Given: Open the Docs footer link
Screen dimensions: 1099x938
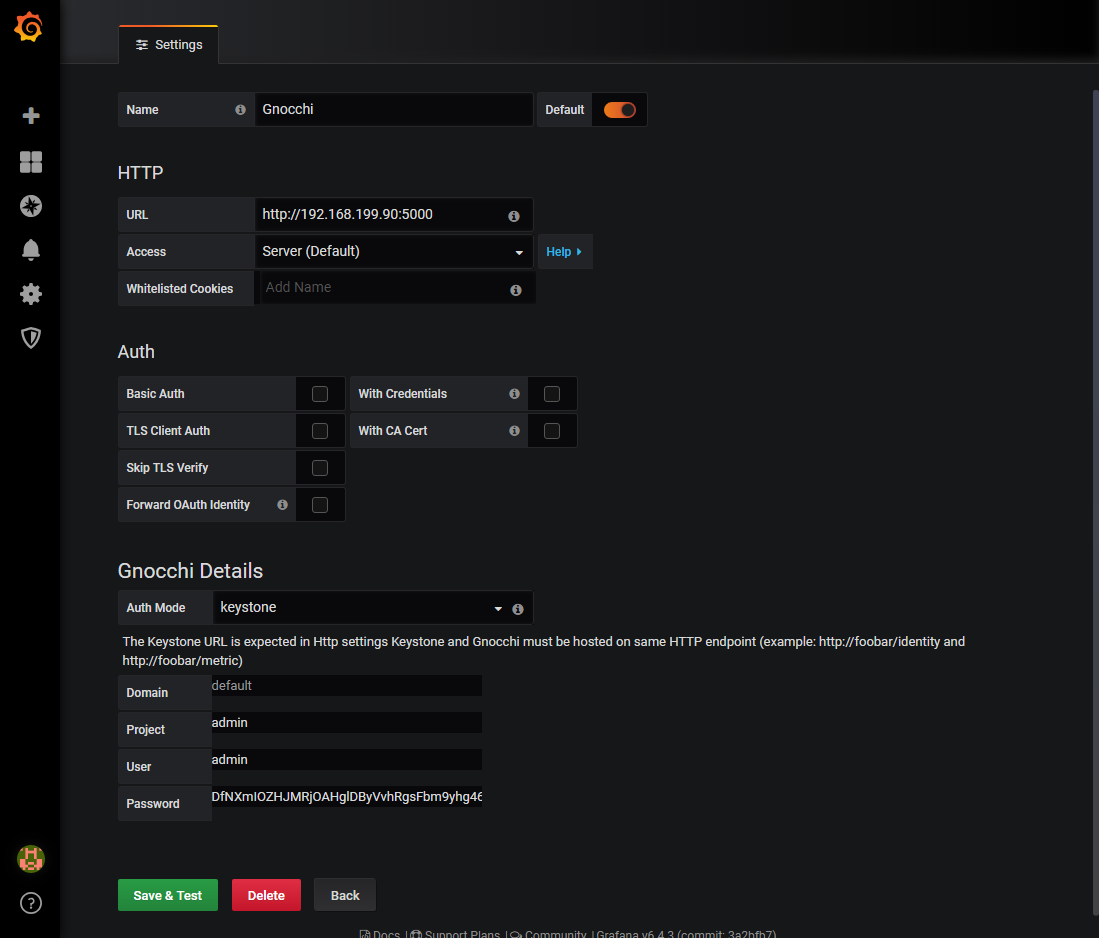Looking at the screenshot, I should (380, 934).
